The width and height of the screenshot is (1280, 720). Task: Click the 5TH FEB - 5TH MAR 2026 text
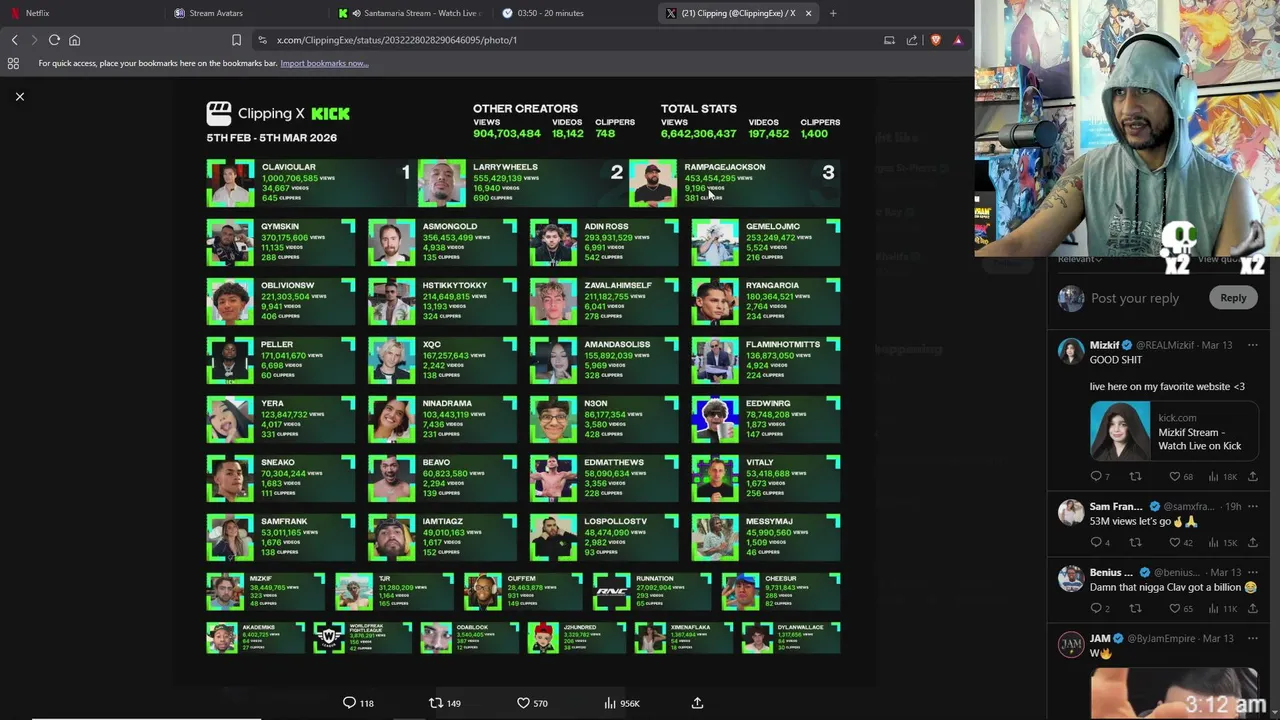click(x=272, y=137)
